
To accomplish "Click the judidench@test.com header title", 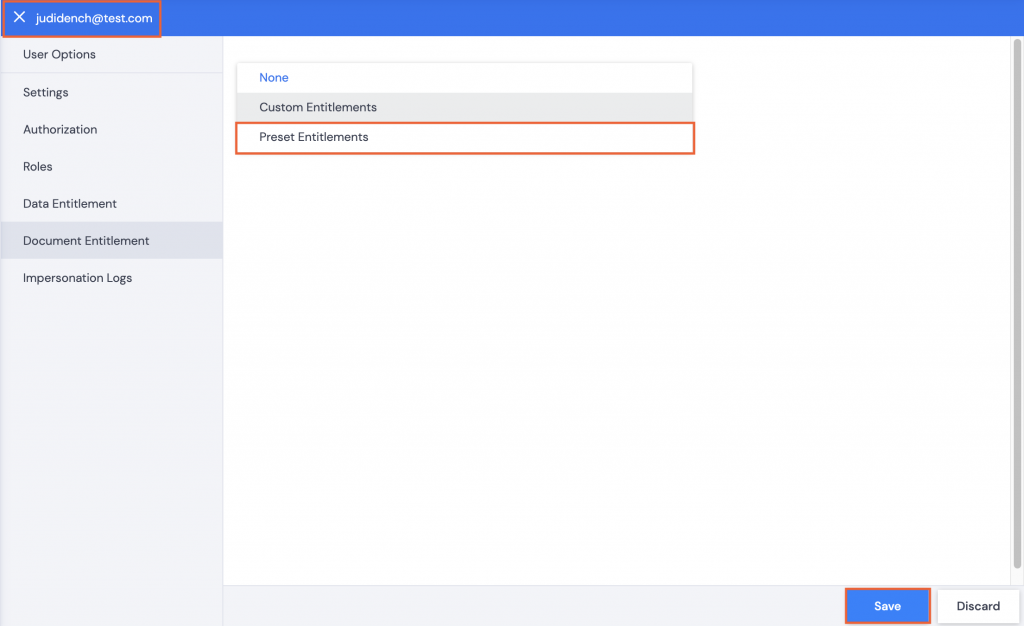I will pos(94,18).
